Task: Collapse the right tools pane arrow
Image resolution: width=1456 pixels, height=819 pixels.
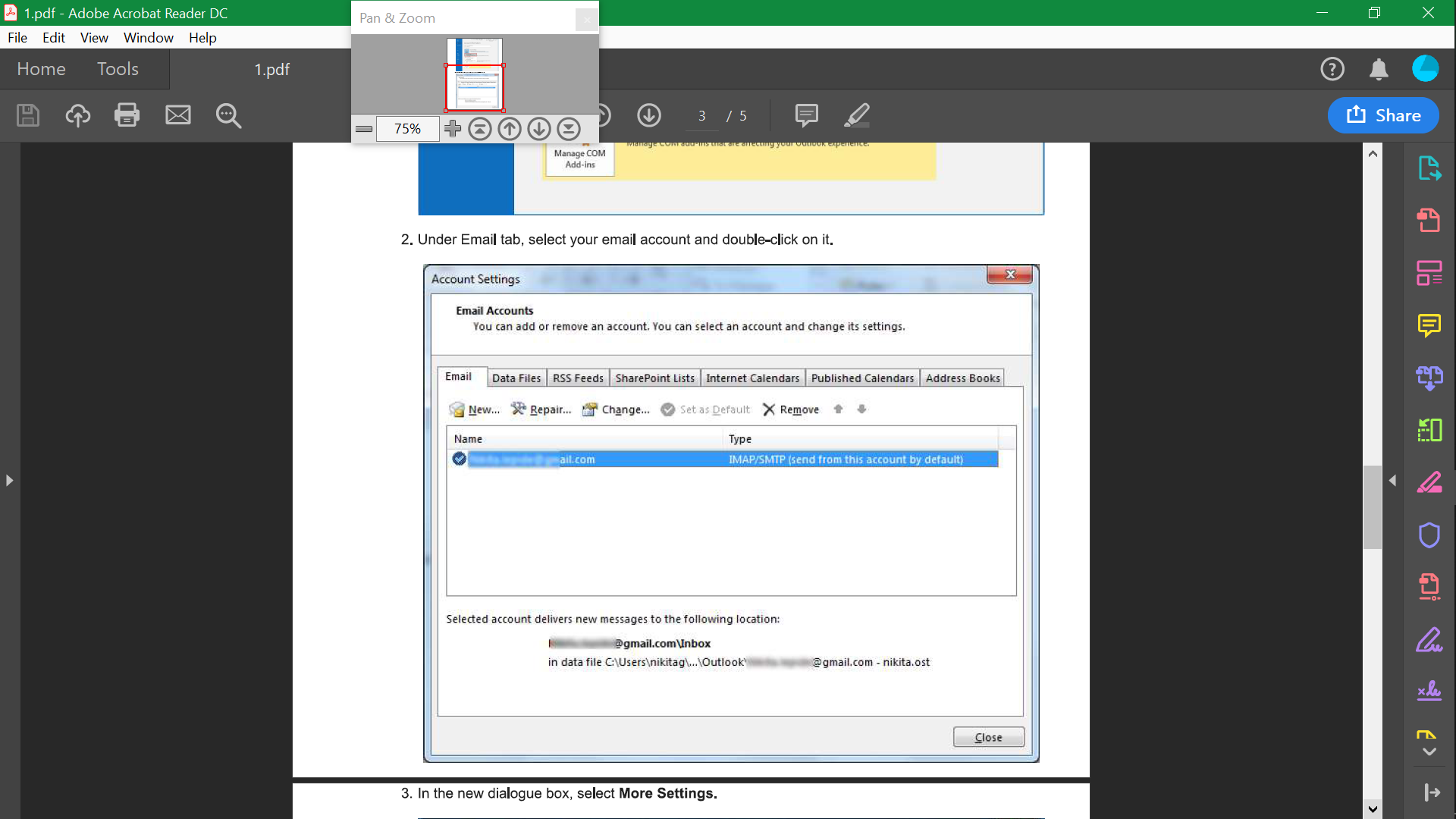Action: coord(1392,480)
